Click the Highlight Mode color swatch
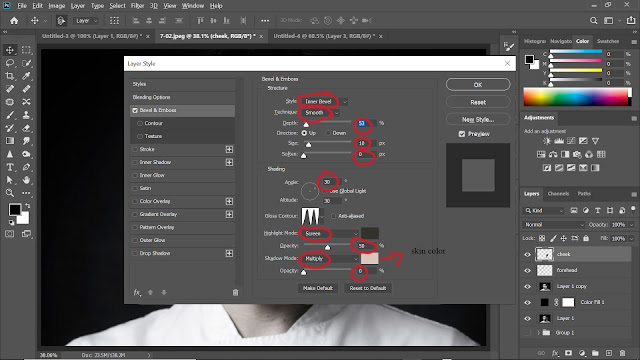This screenshot has width=640, height=360. click(x=369, y=233)
